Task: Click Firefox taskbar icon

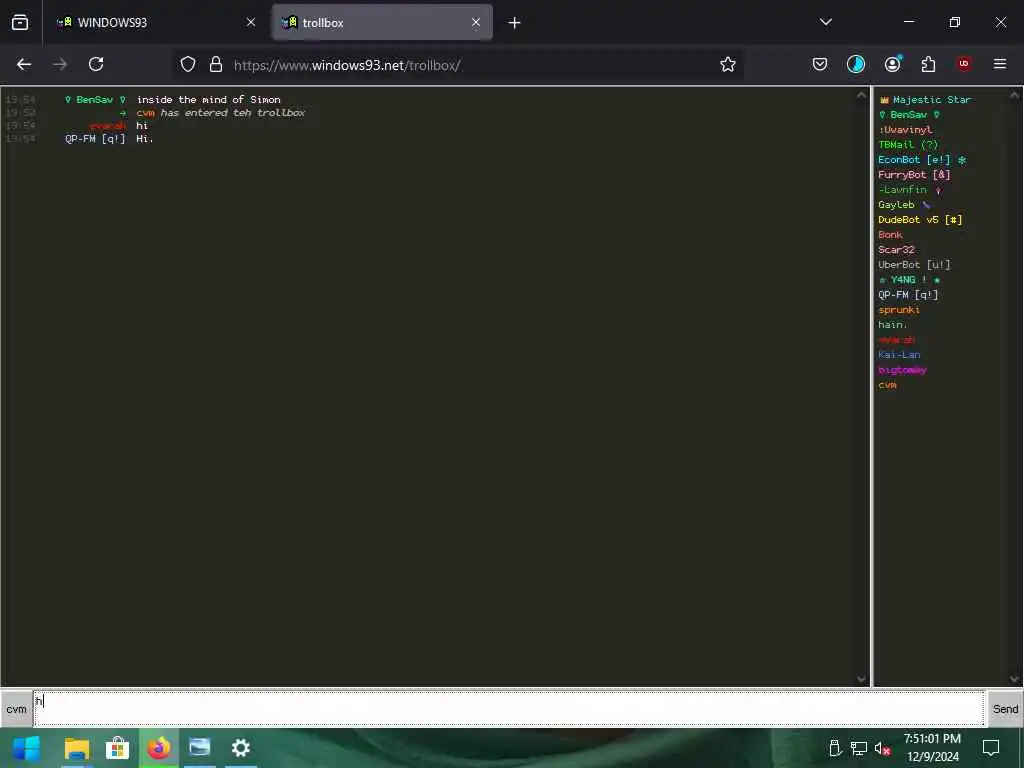Action: [159, 748]
